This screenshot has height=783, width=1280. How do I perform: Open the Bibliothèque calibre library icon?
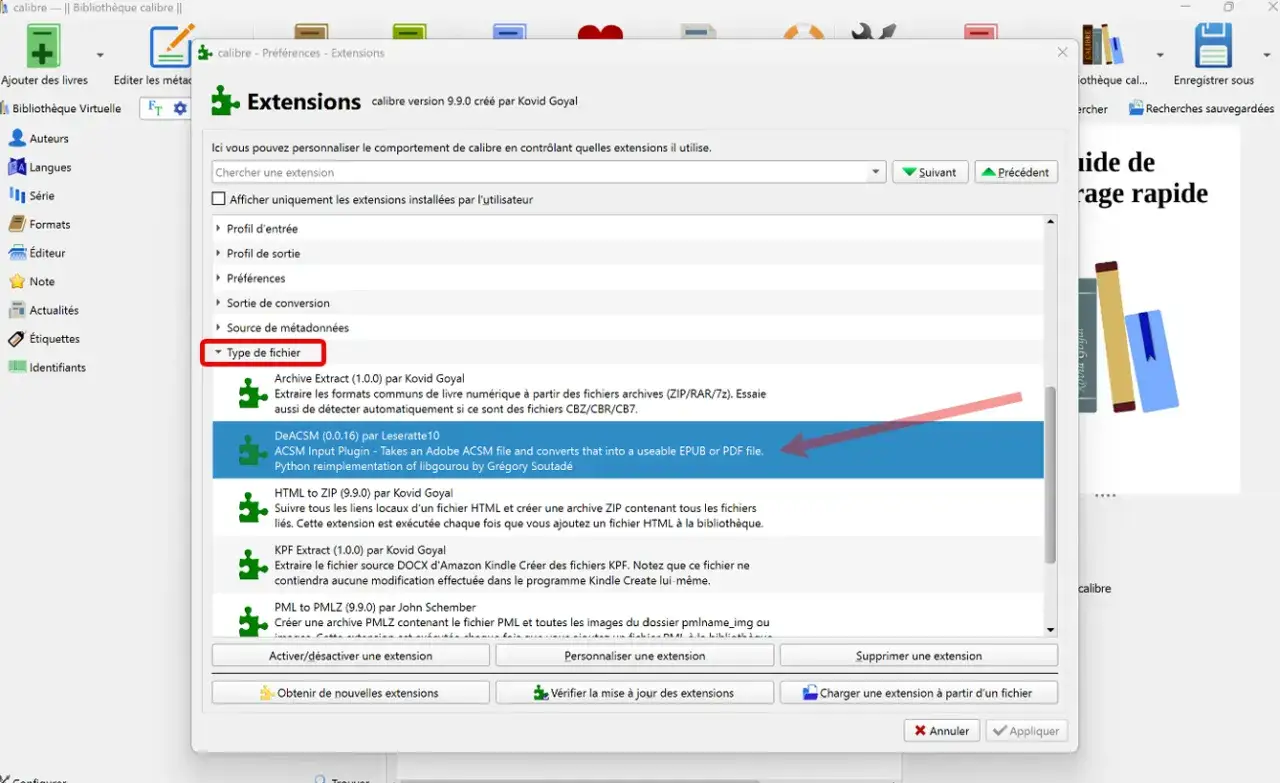(1102, 46)
